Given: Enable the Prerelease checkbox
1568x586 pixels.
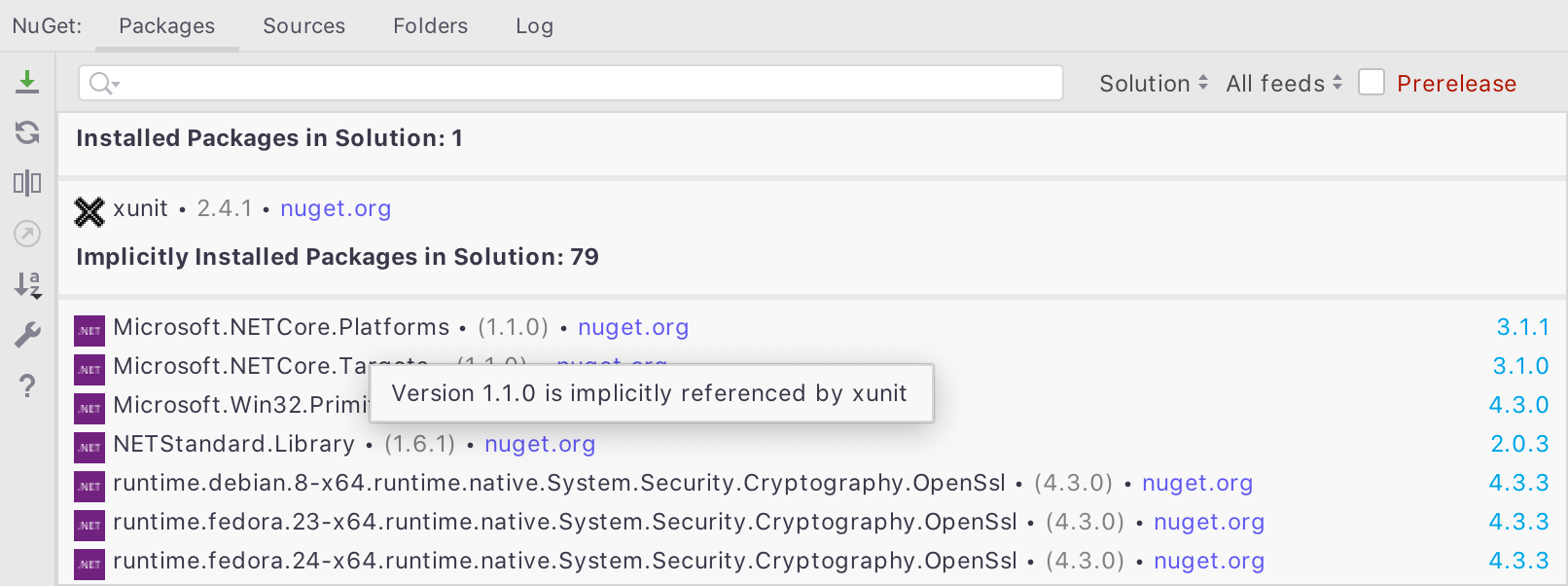Looking at the screenshot, I should (1372, 83).
